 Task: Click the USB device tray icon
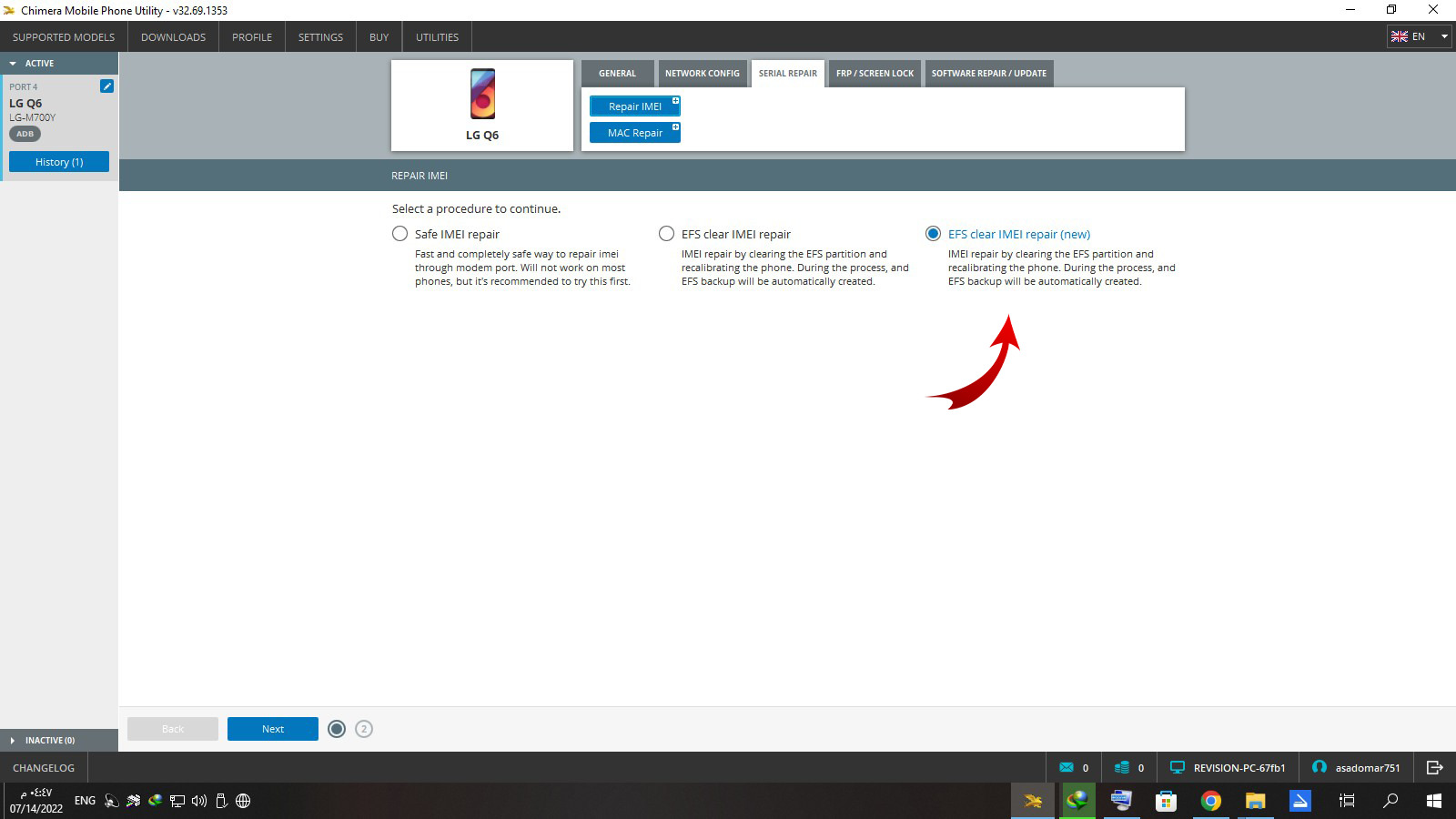[x=221, y=801]
